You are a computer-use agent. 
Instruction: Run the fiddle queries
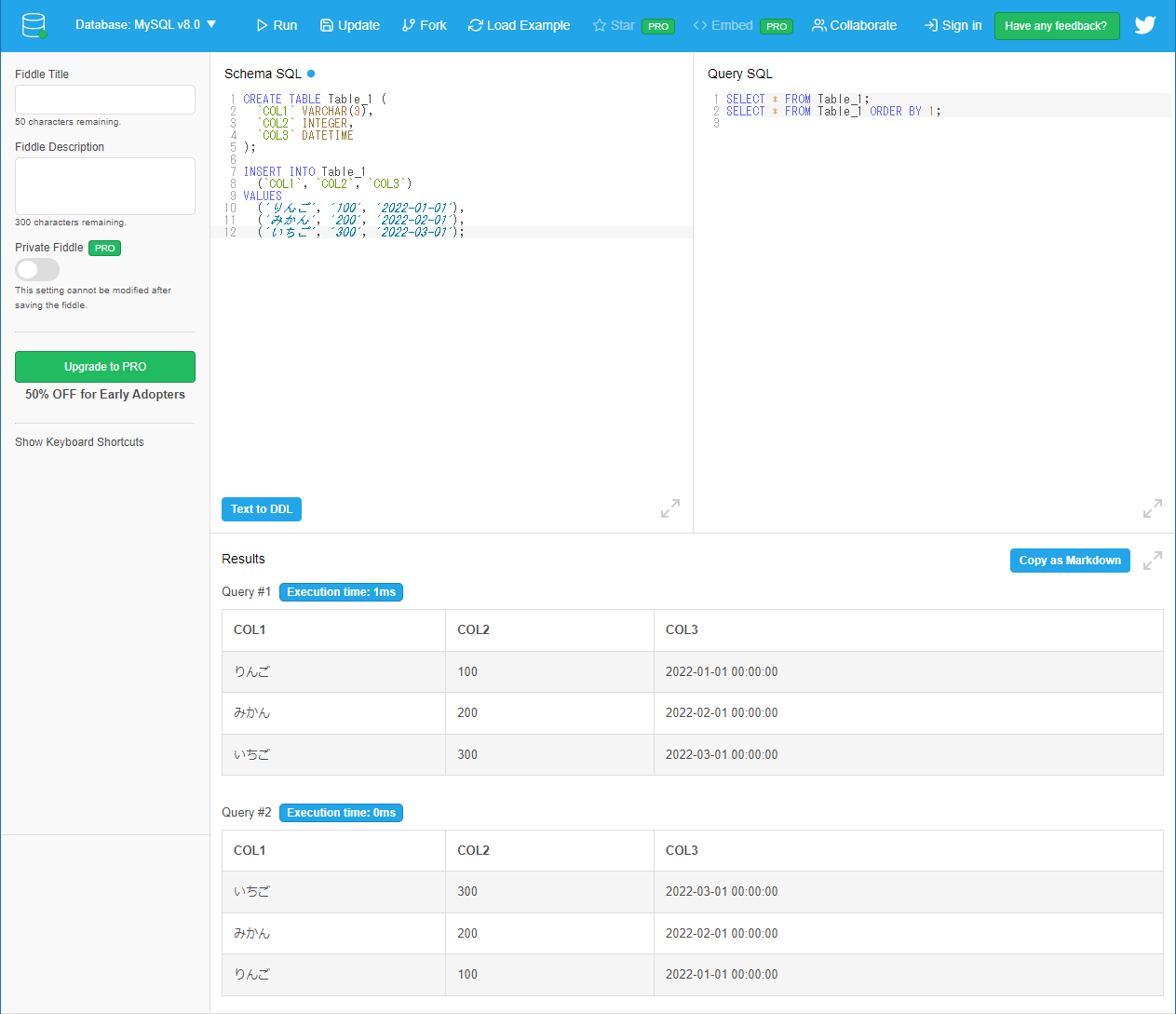(277, 25)
